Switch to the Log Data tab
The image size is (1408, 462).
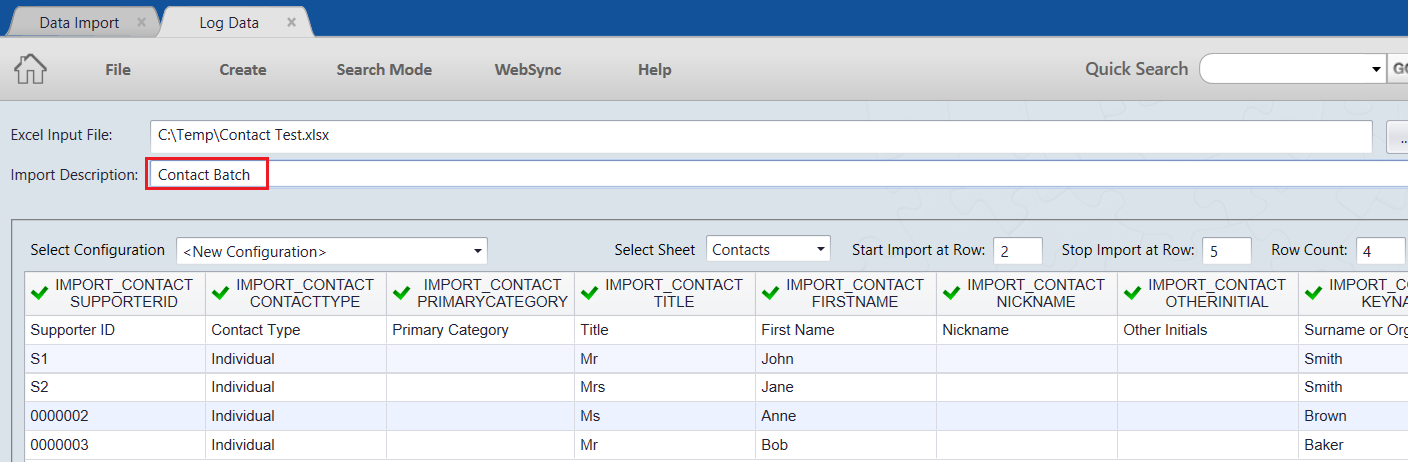(x=229, y=22)
